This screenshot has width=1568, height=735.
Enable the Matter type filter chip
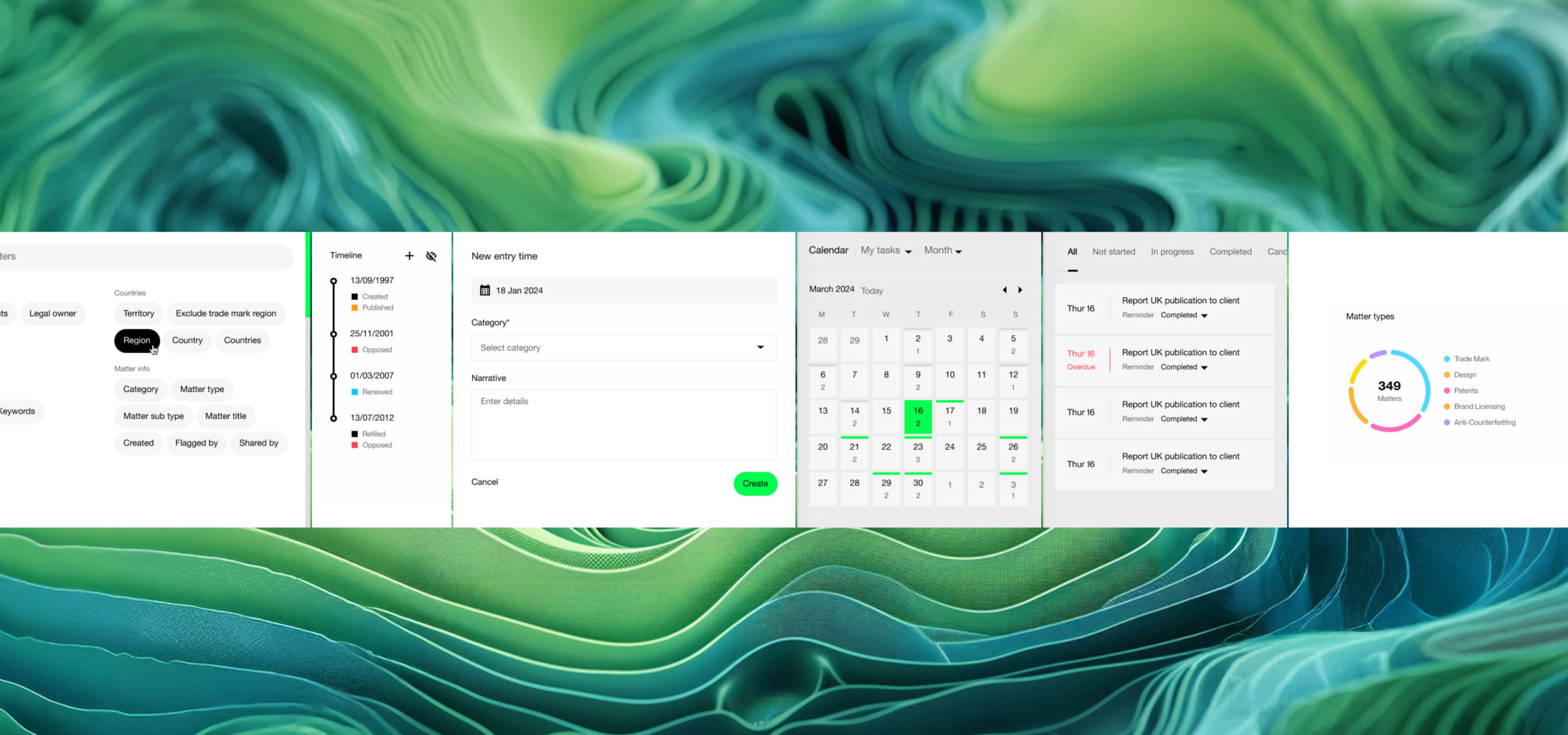point(202,390)
